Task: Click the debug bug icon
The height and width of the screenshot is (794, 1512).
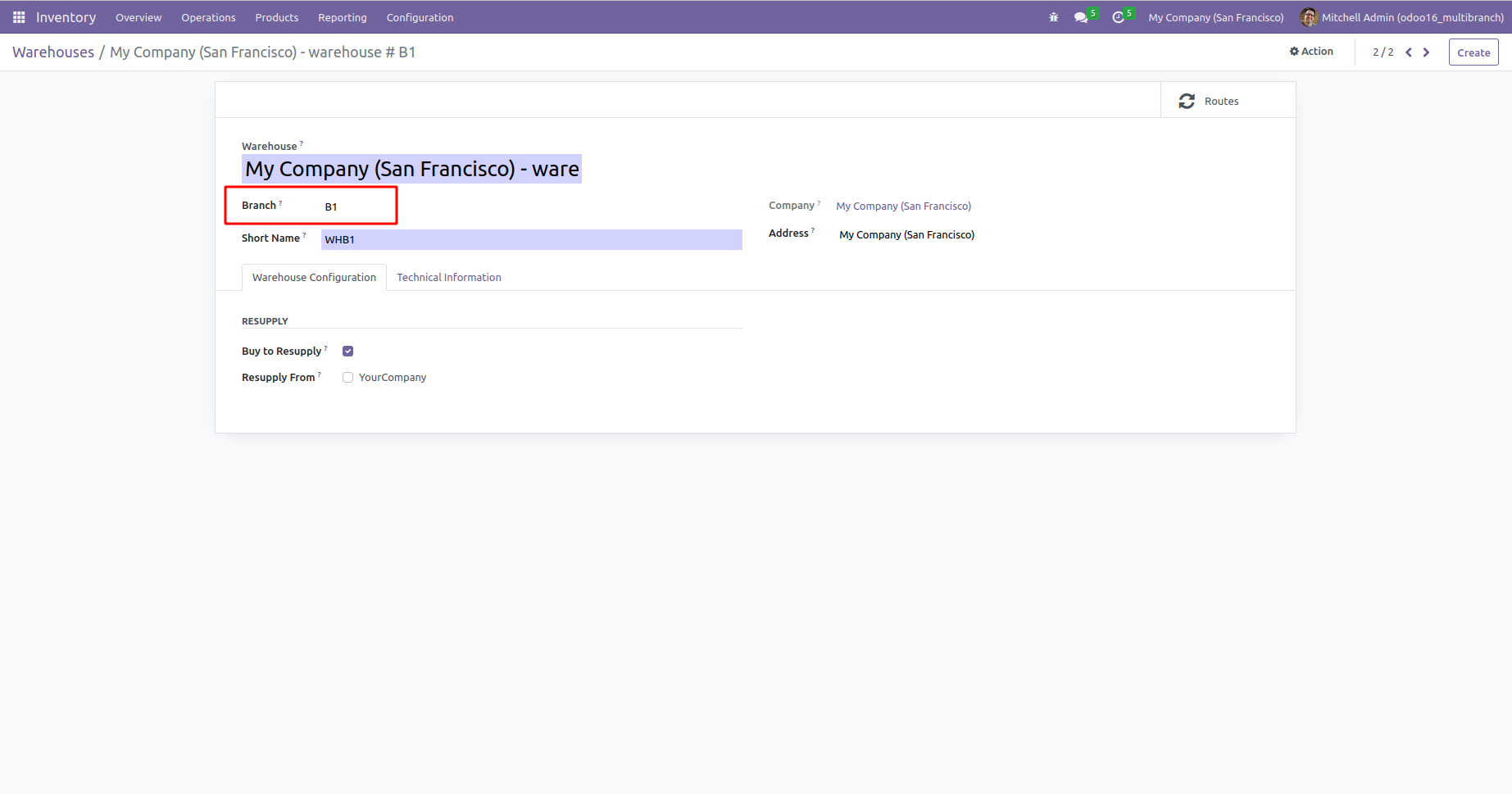Action: [1054, 17]
